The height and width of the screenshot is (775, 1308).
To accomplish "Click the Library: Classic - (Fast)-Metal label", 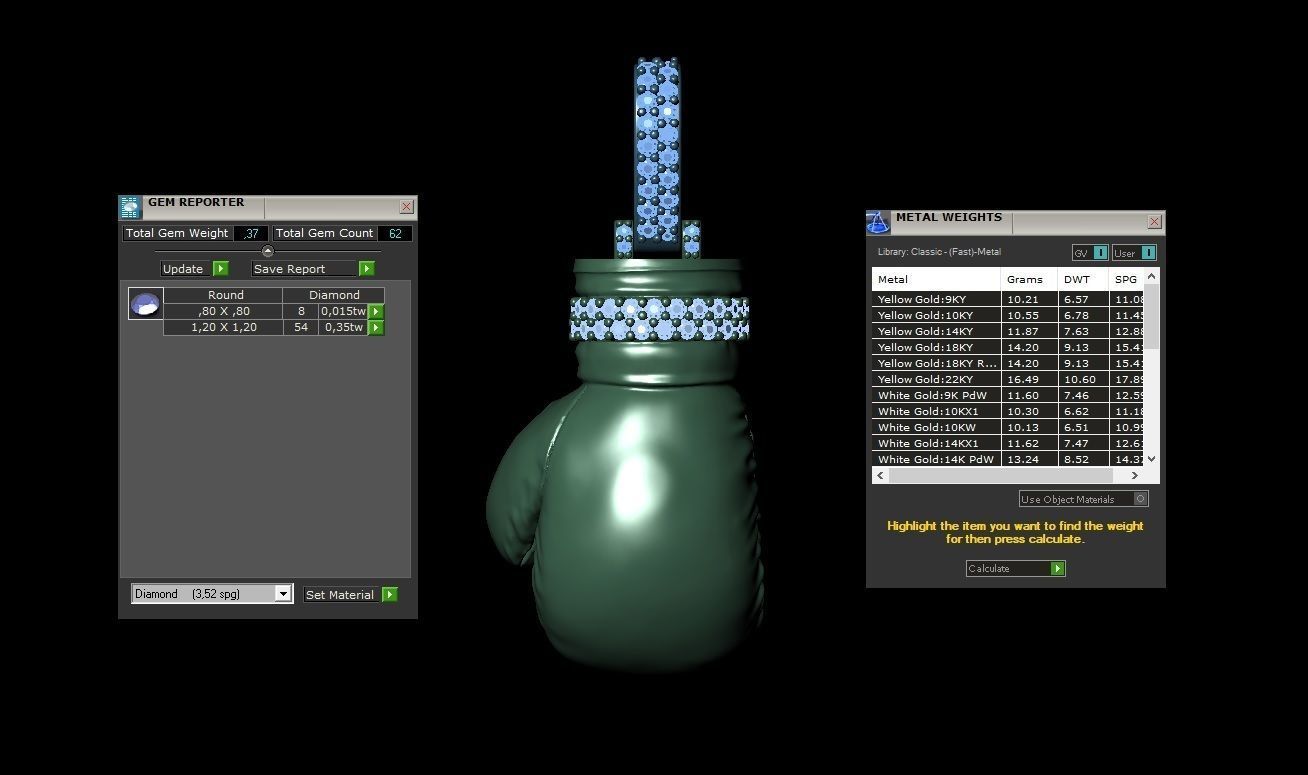I will click(939, 252).
